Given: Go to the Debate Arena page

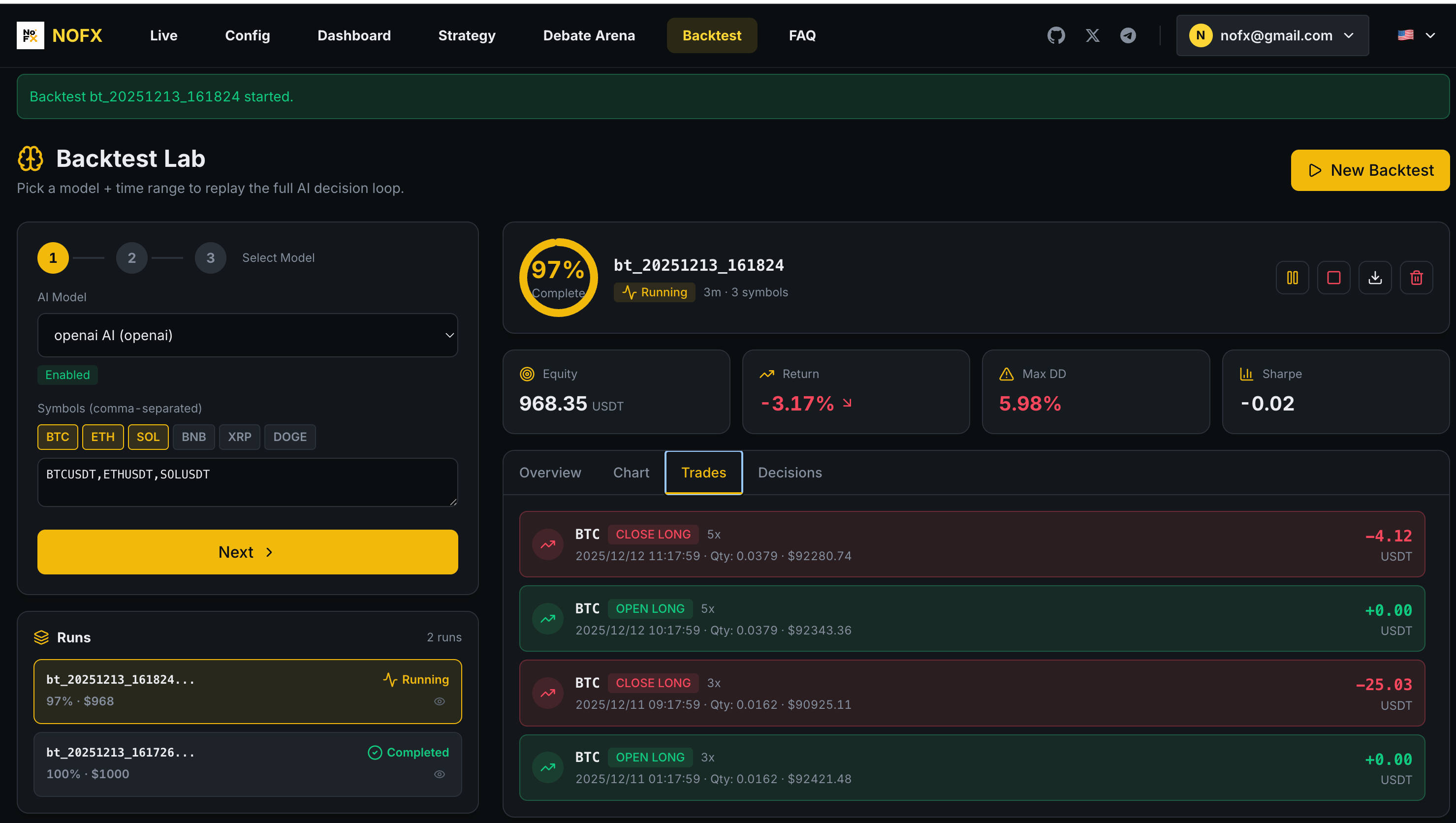Looking at the screenshot, I should coord(589,35).
